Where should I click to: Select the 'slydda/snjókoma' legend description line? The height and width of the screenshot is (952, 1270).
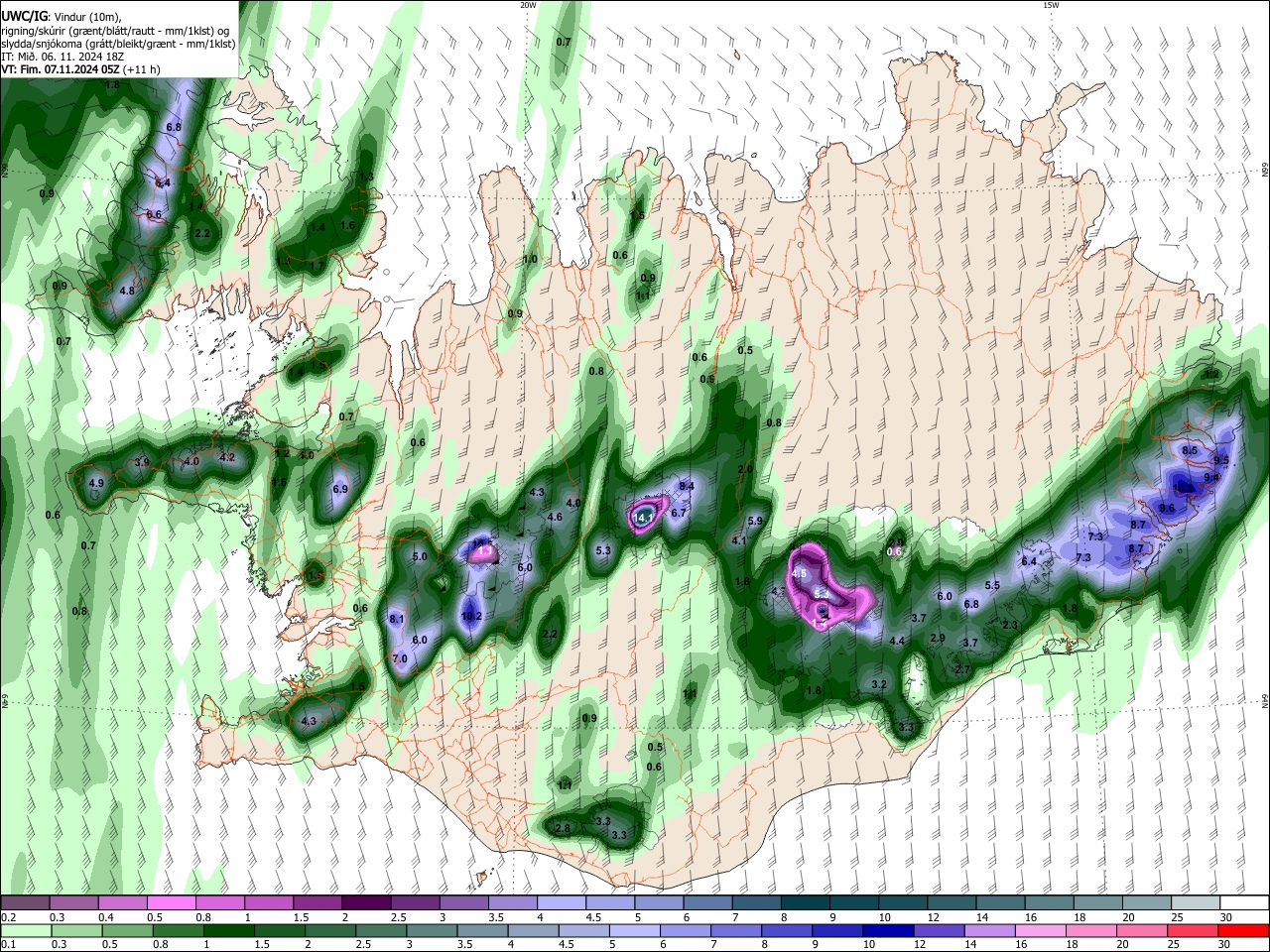click(x=118, y=44)
